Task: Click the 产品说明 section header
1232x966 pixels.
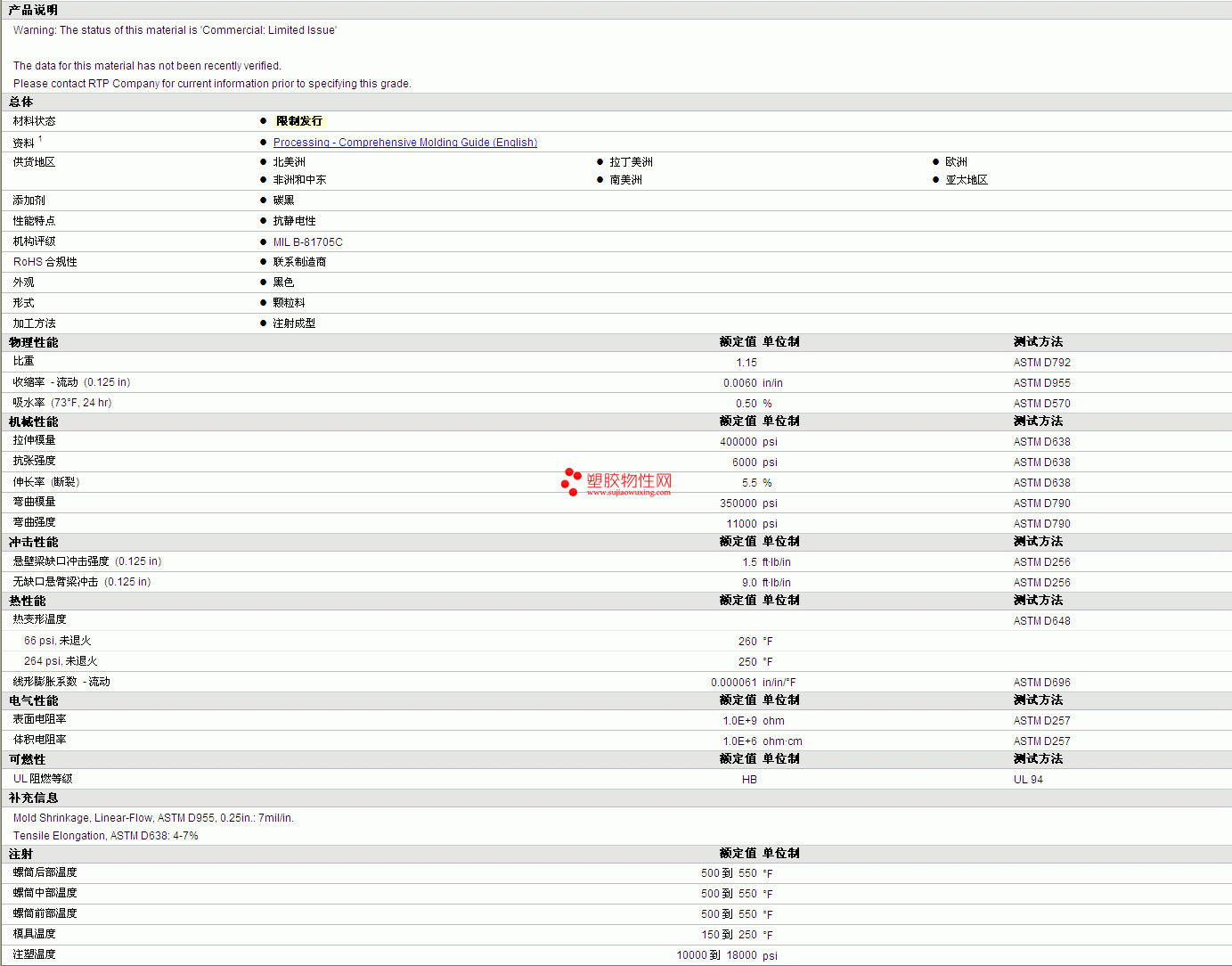Action: [x=33, y=10]
